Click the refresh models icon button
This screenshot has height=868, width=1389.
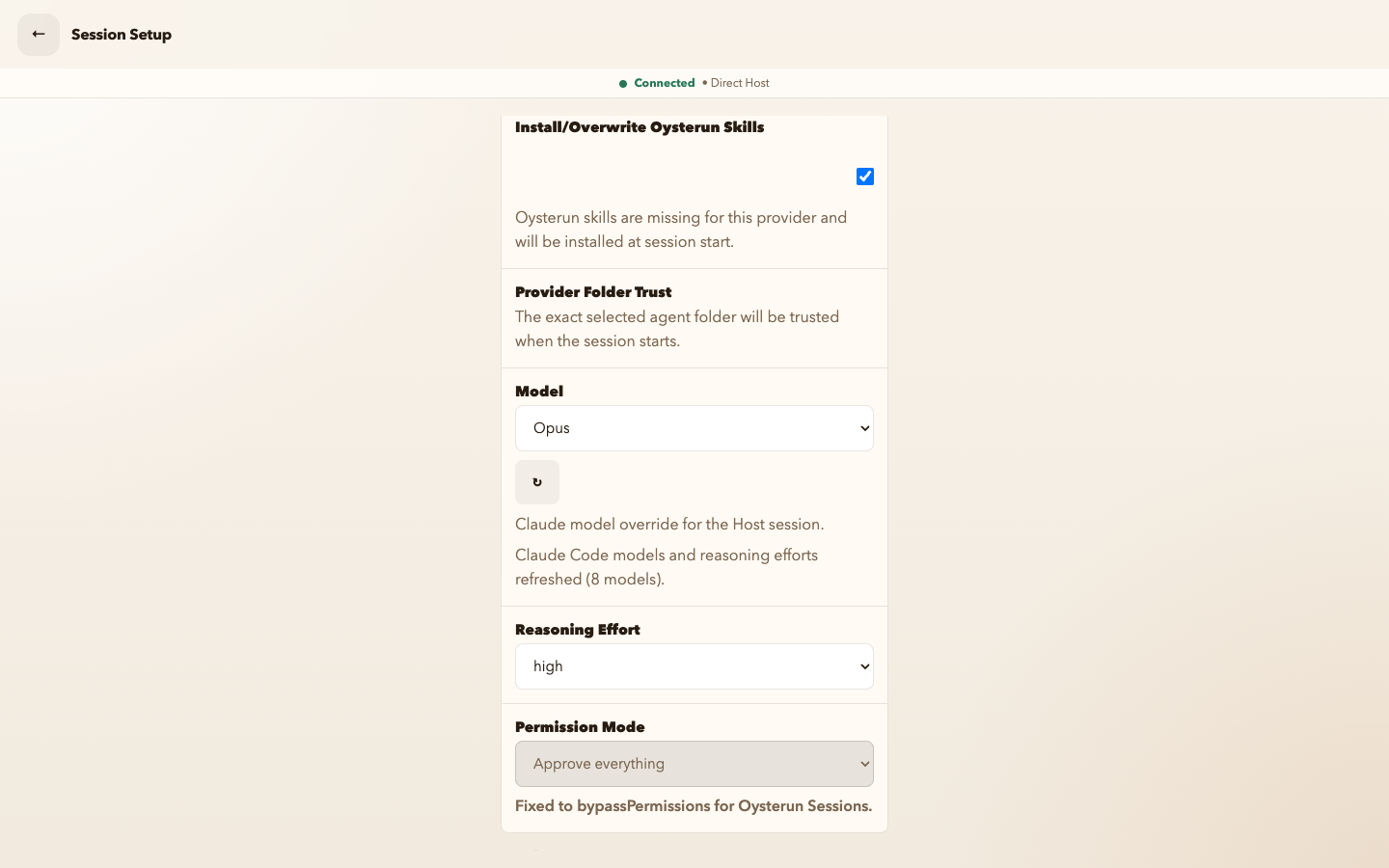(x=537, y=482)
